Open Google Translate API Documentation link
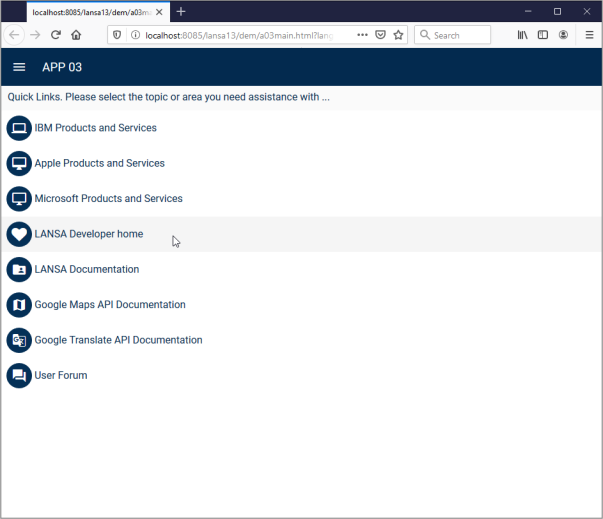 (118, 340)
